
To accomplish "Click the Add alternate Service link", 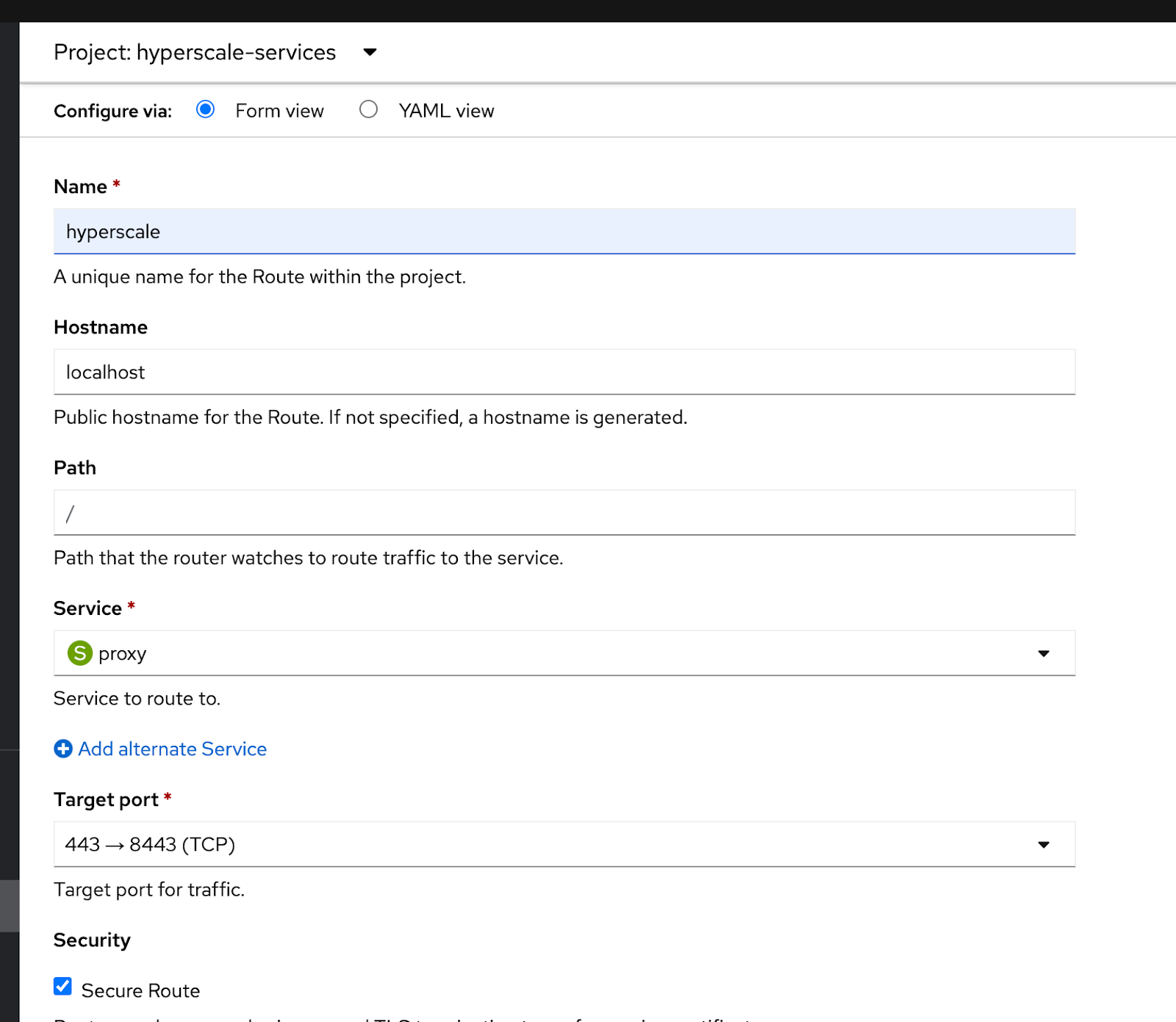I will click(x=172, y=749).
